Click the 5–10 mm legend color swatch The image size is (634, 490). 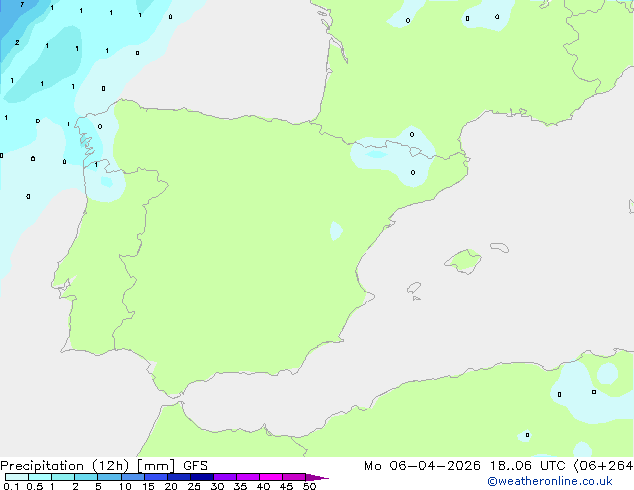point(109,477)
